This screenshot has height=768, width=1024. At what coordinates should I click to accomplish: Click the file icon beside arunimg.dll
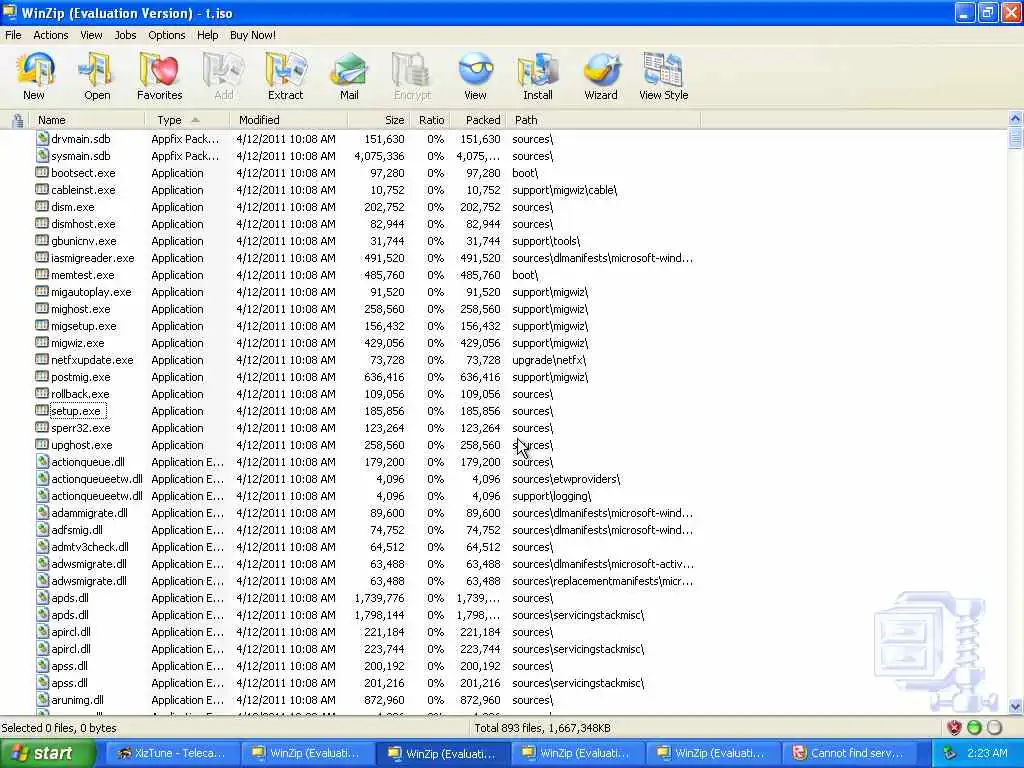click(x=42, y=699)
